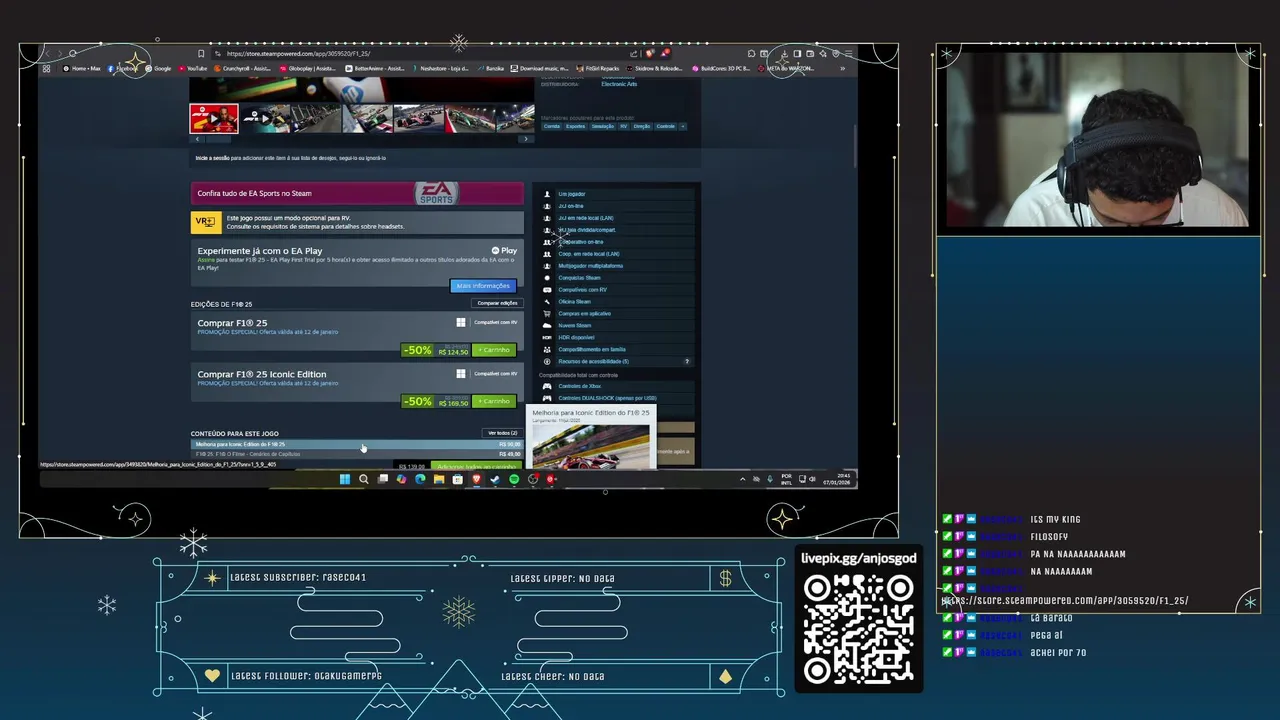Image resolution: width=1280 pixels, height=720 pixels.
Task: Click the 'Comparar edições' button
Action: coord(497,303)
